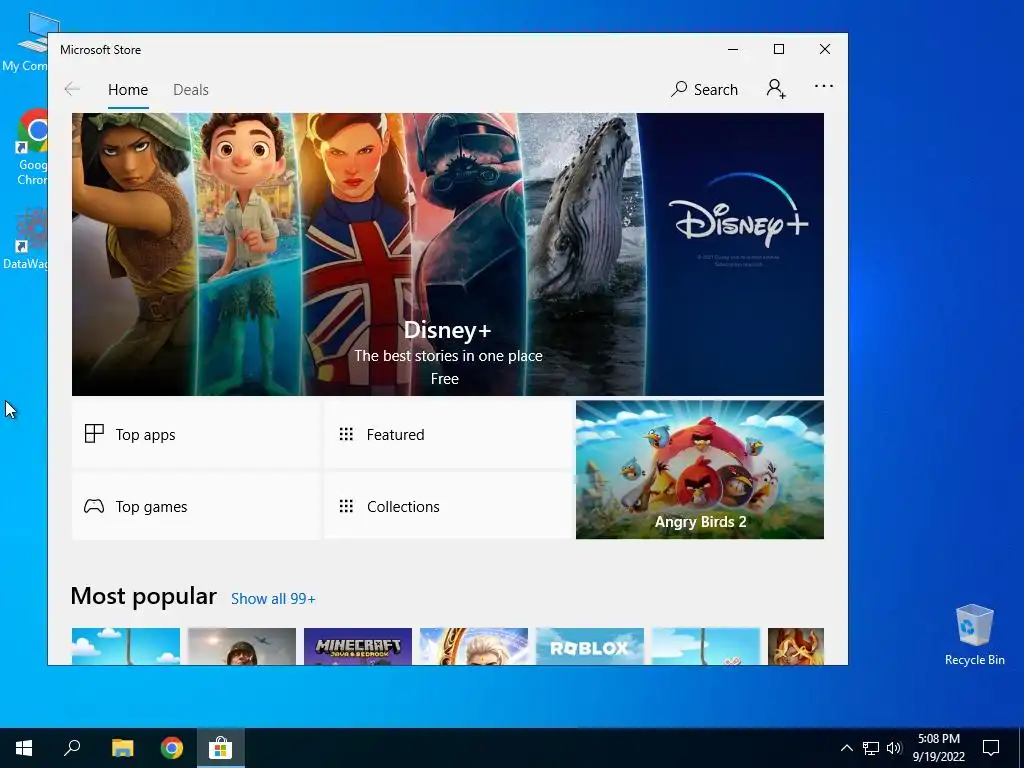Open the blonde character game thumbnail
The height and width of the screenshot is (768, 1024).
click(473, 647)
